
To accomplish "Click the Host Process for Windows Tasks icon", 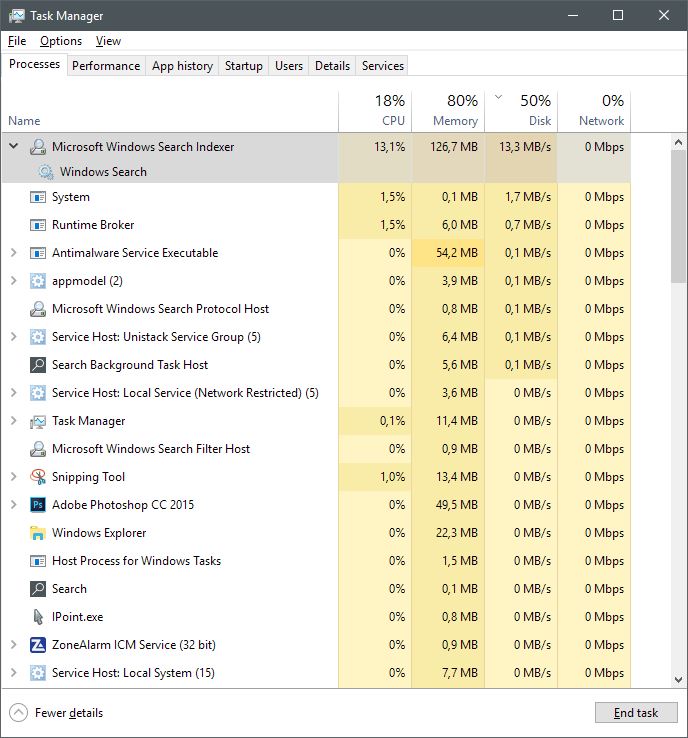I will point(38,561).
